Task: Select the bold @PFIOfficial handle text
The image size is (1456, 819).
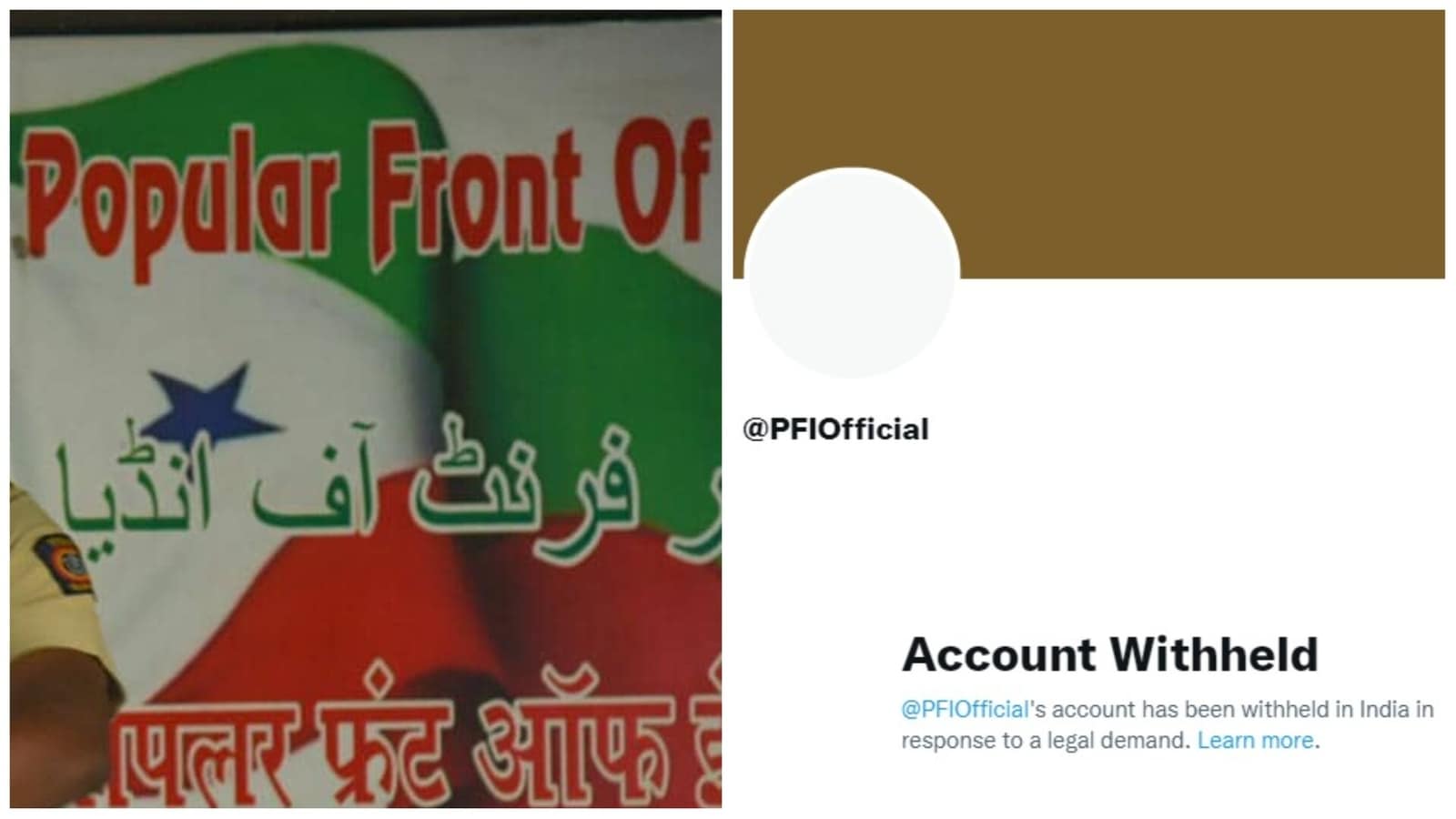Action: click(835, 429)
